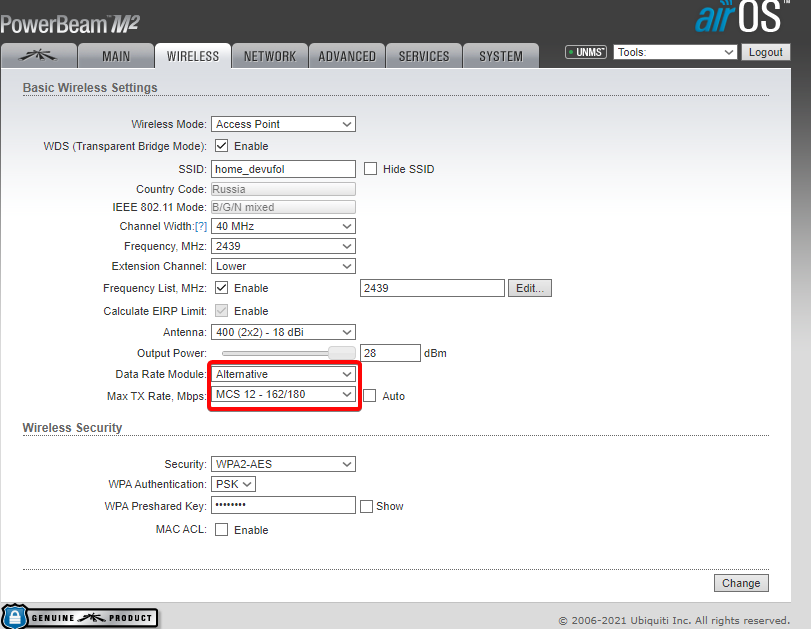Click the Logout button
The image size is (811, 629).
(x=765, y=52)
